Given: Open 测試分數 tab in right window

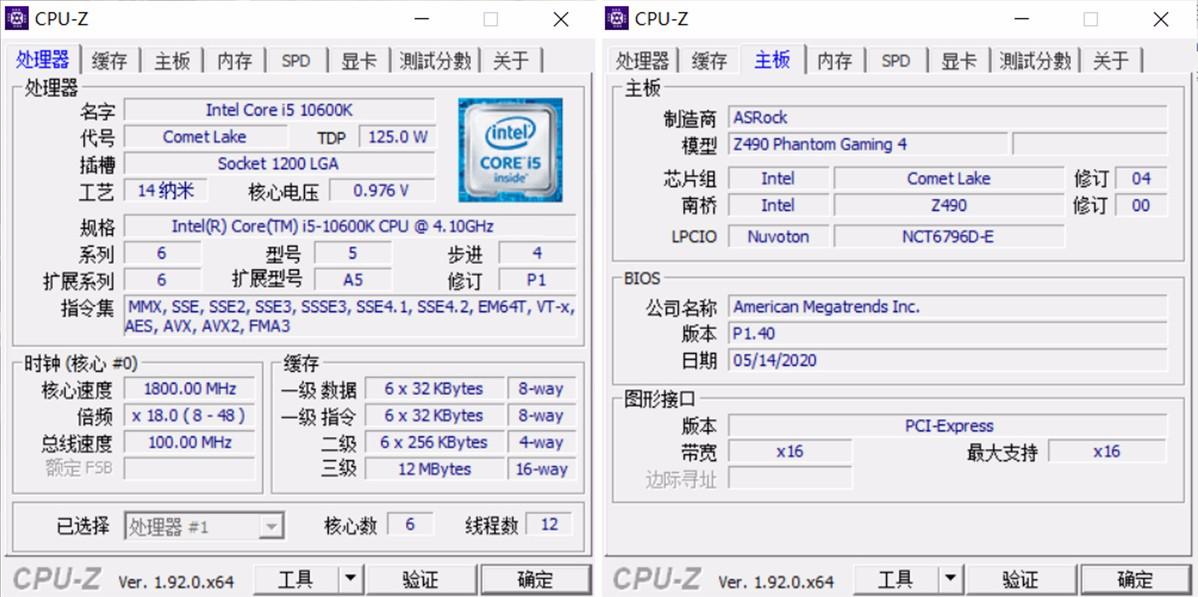Looking at the screenshot, I should pos(1035,61).
